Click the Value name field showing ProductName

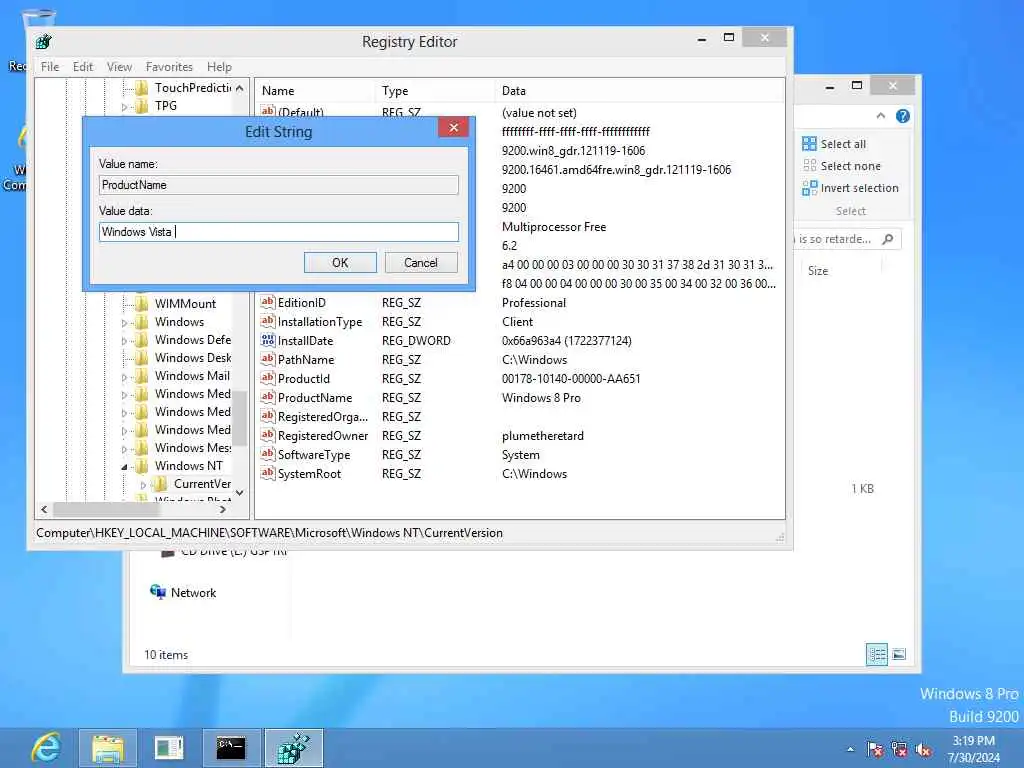point(279,185)
